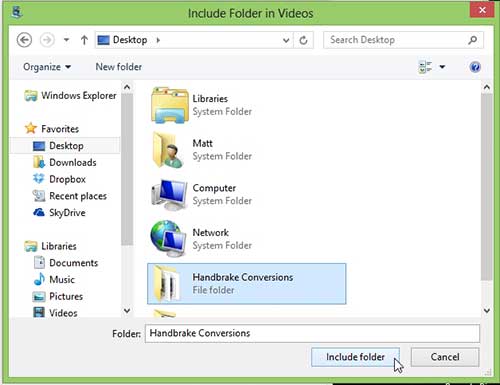Select the Handbrake Conversions folder icon
This screenshot has height=385, width=500.
[167, 283]
